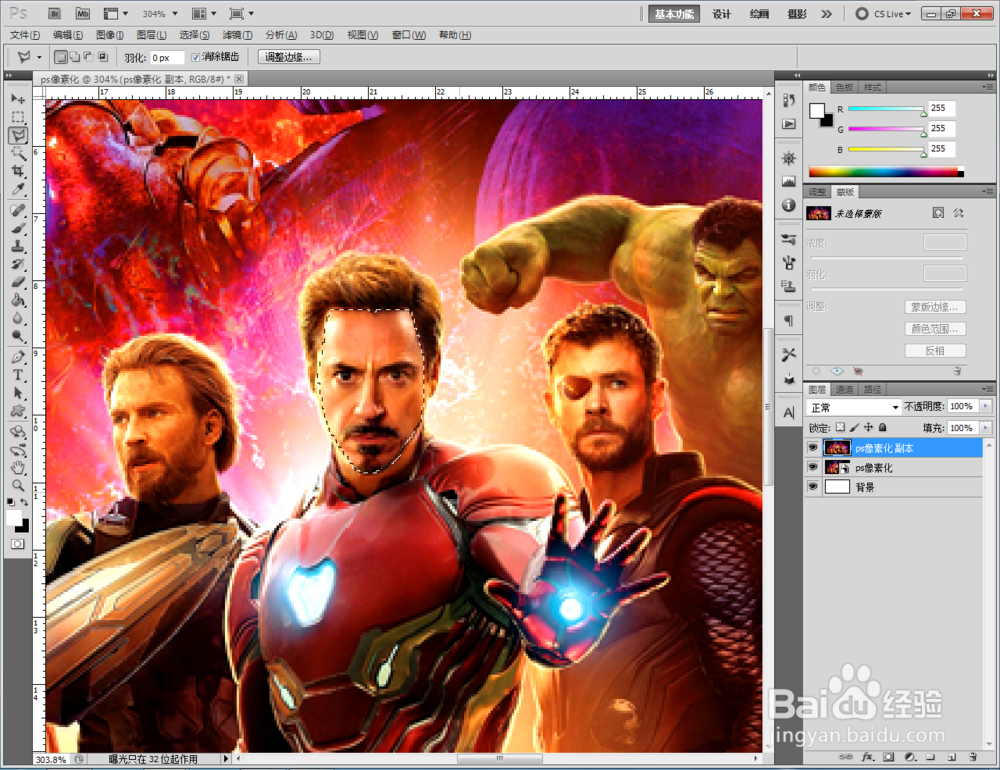Select the Polygonal Lasso tool in toolbox

18,135
